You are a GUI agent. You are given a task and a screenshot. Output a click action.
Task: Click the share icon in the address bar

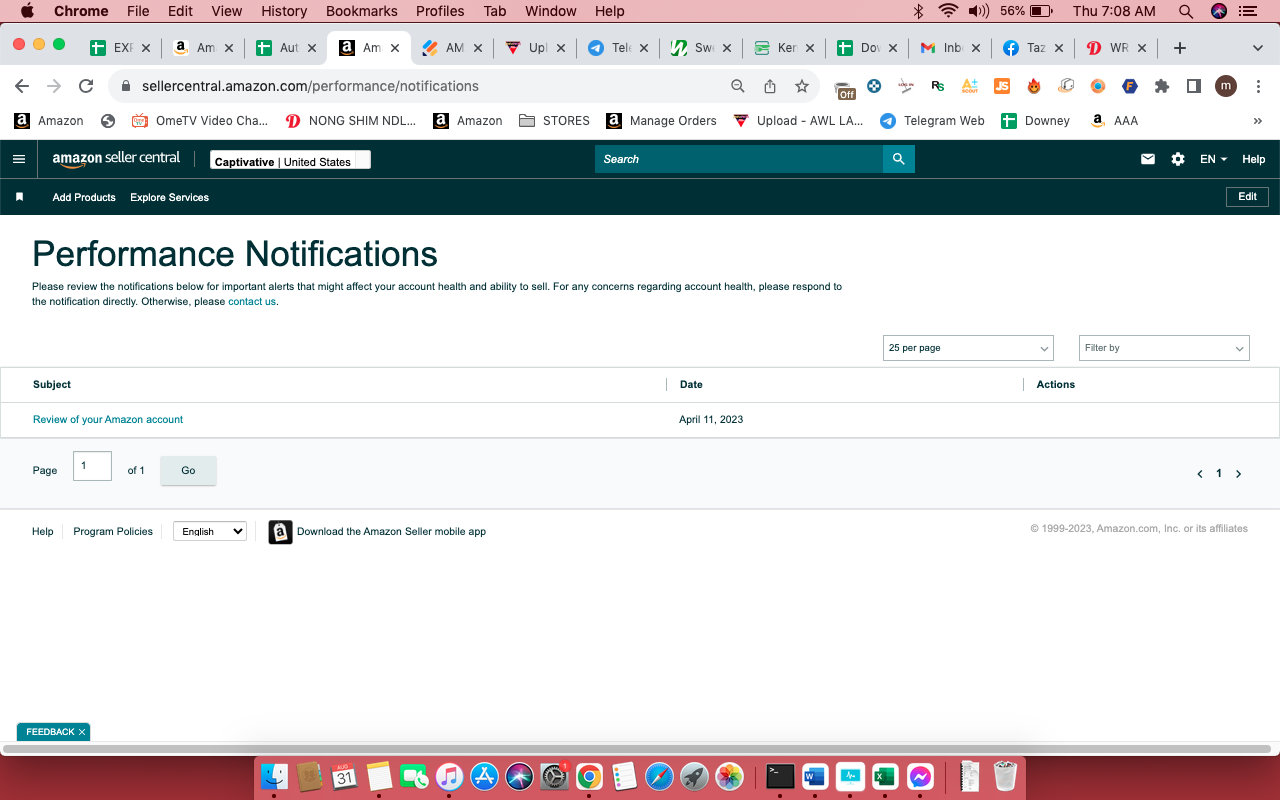[x=770, y=86]
